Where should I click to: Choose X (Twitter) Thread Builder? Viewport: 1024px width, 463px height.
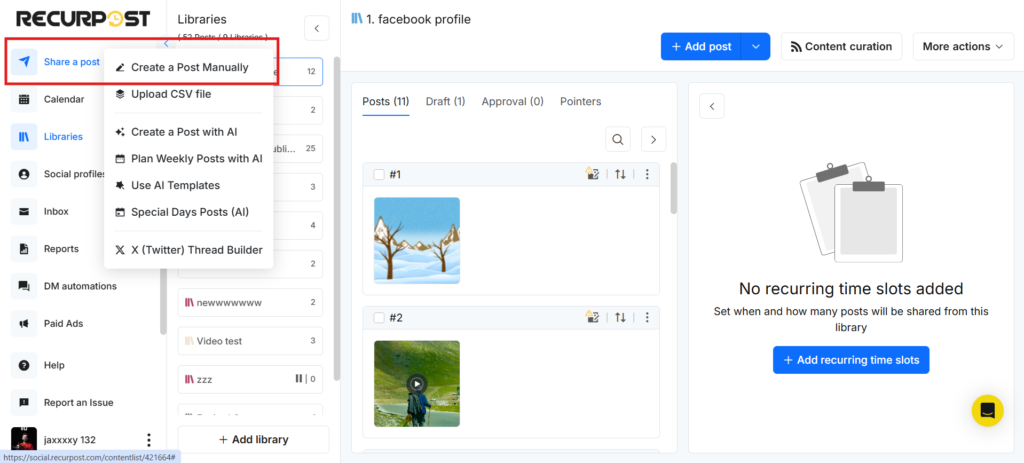(x=189, y=250)
